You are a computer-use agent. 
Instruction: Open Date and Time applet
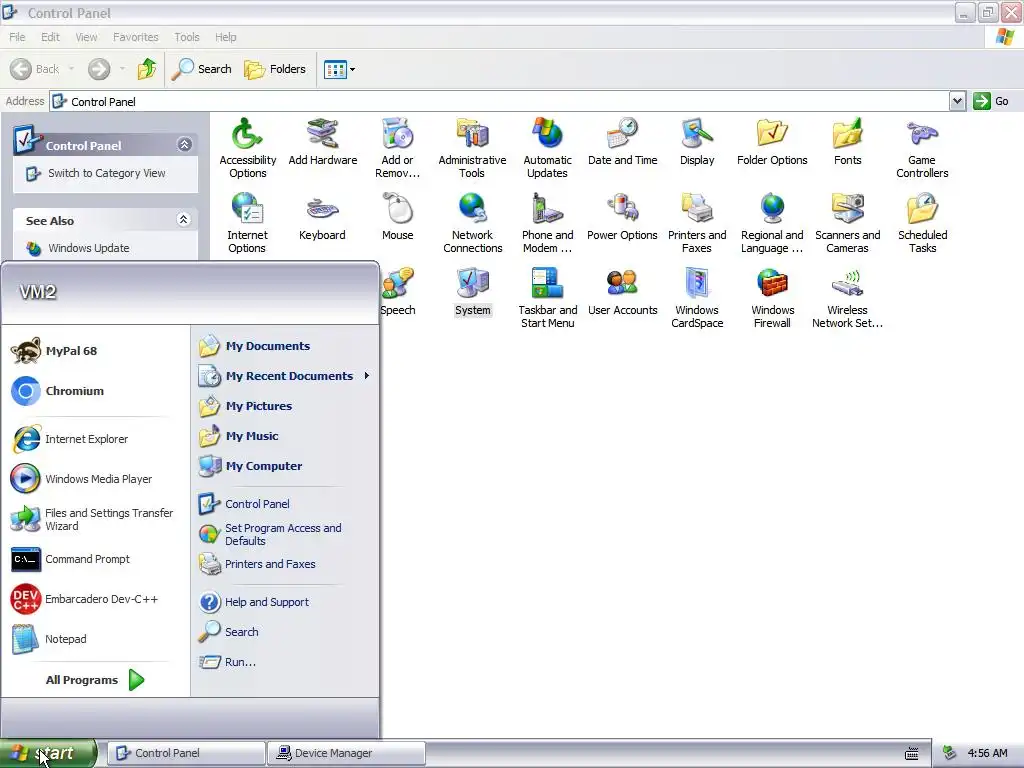(622, 142)
